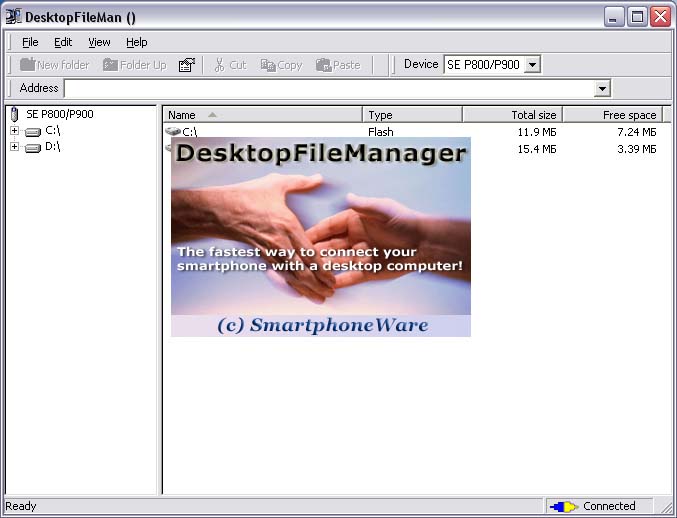Select SE P800/P900 root in tree
Image resolution: width=677 pixels, height=518 pixels.
(x=60, y=114)
